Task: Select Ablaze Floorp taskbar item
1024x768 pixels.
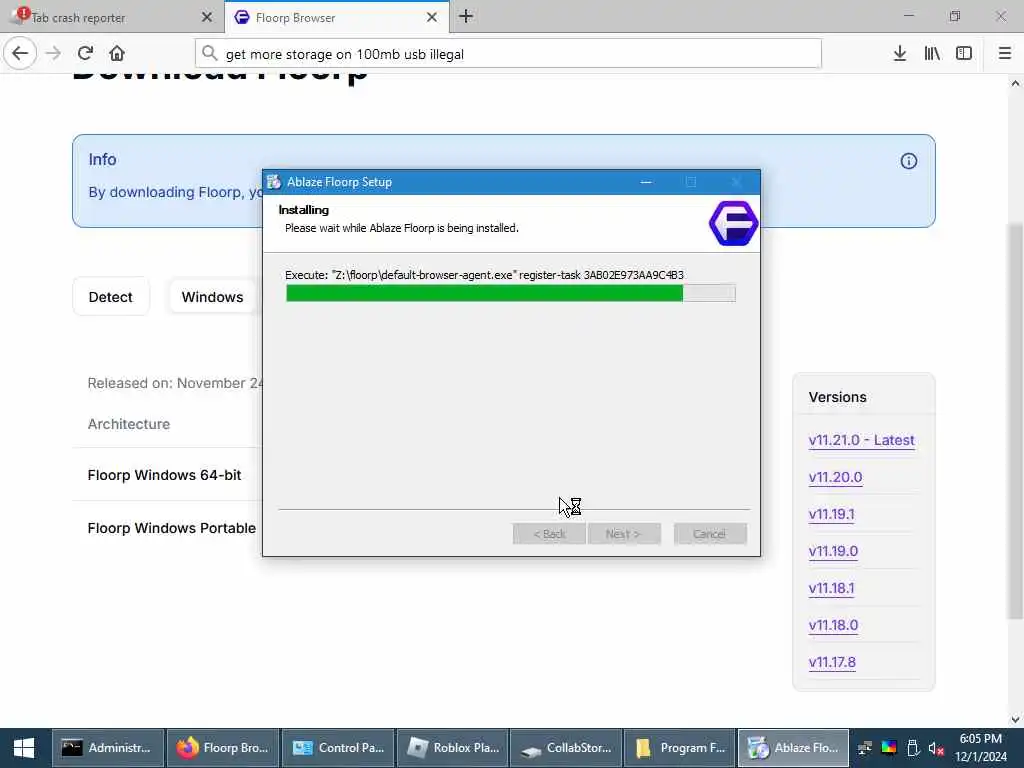Action: tap(793, 748)
